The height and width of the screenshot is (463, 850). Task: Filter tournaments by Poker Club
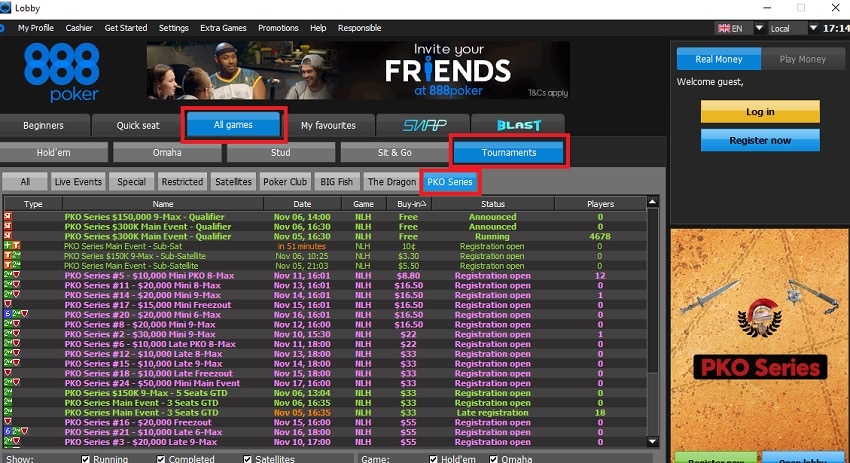pos(285,182)
